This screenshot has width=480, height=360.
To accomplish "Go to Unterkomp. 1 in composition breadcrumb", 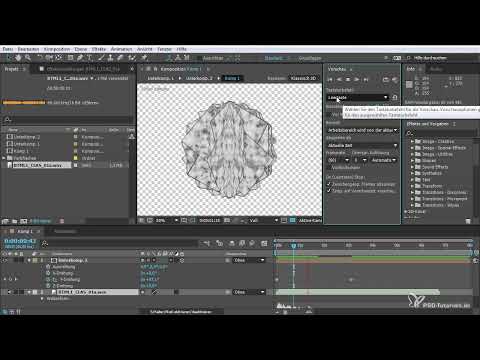I will [161, 78].
